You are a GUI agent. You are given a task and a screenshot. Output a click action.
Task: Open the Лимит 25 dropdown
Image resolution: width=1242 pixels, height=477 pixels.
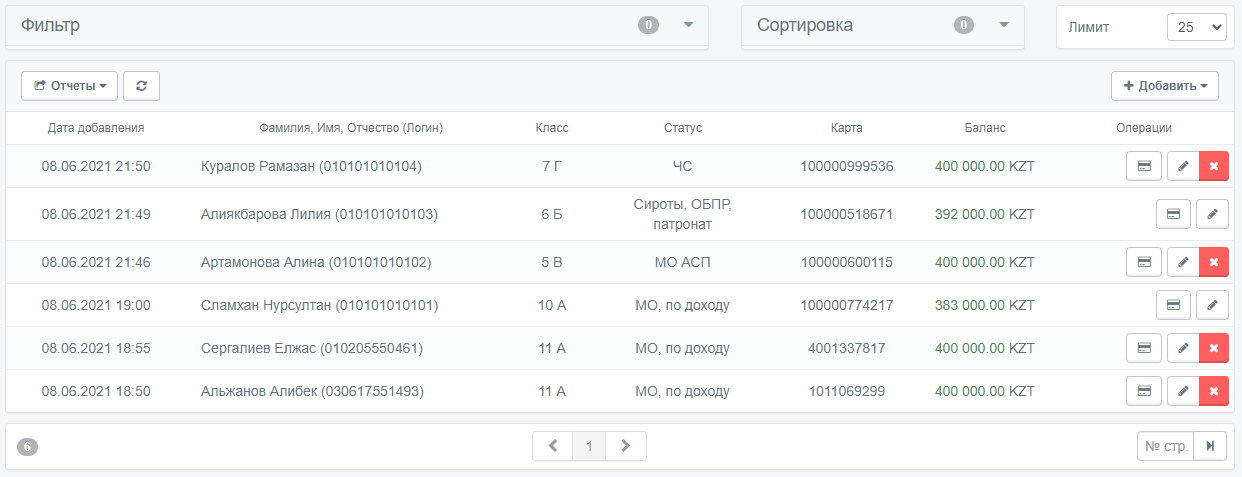[1196, 27]
